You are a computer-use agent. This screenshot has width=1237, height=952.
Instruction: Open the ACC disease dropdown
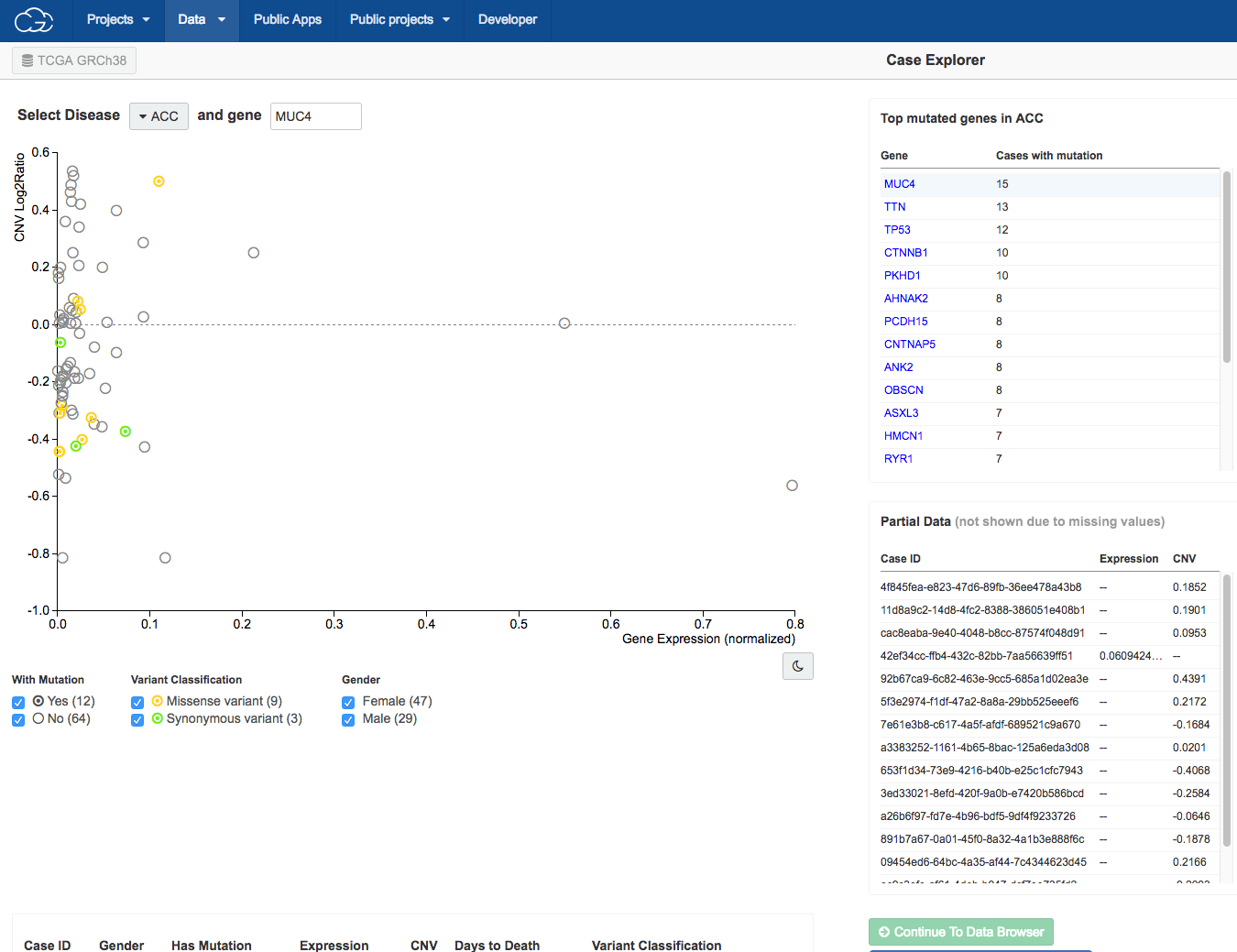pyautogui.click(x=159, y=116)
